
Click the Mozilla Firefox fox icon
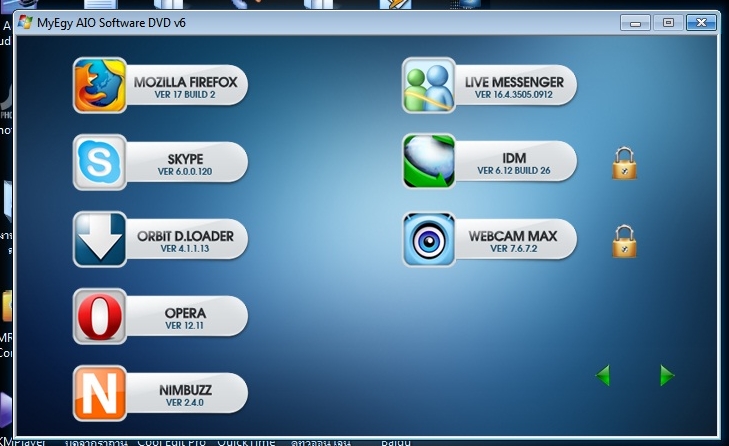coord(99,85)
